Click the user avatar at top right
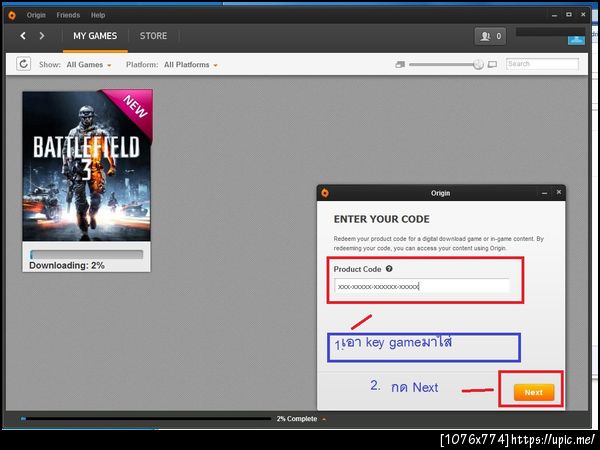Screen dimensions: 600x450 (x=576, y=40)
